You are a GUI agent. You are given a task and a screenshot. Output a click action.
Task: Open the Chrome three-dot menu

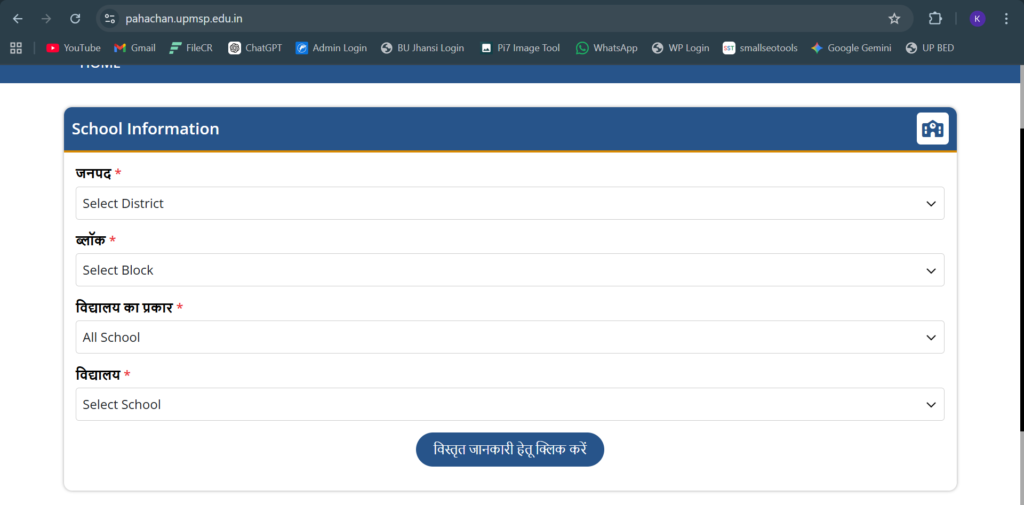1006,19
